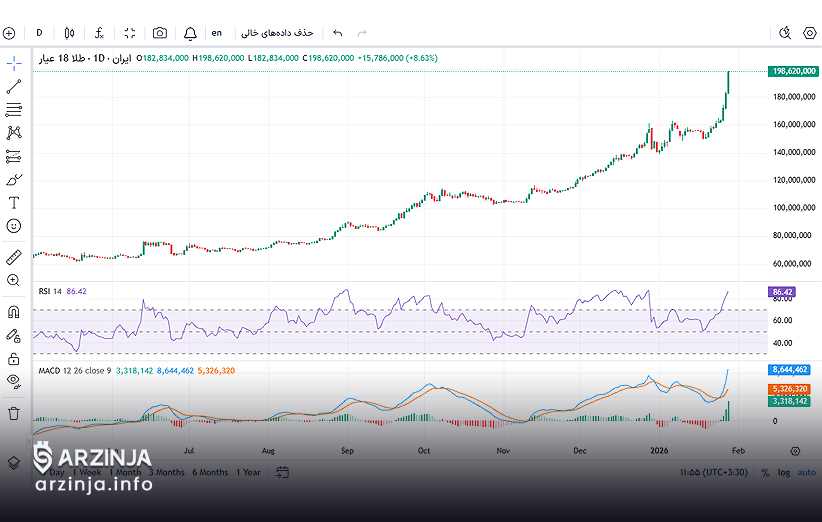Open the D timeframe interval dropdown
Screen dimensions: 822x522
tap(39, 33)
